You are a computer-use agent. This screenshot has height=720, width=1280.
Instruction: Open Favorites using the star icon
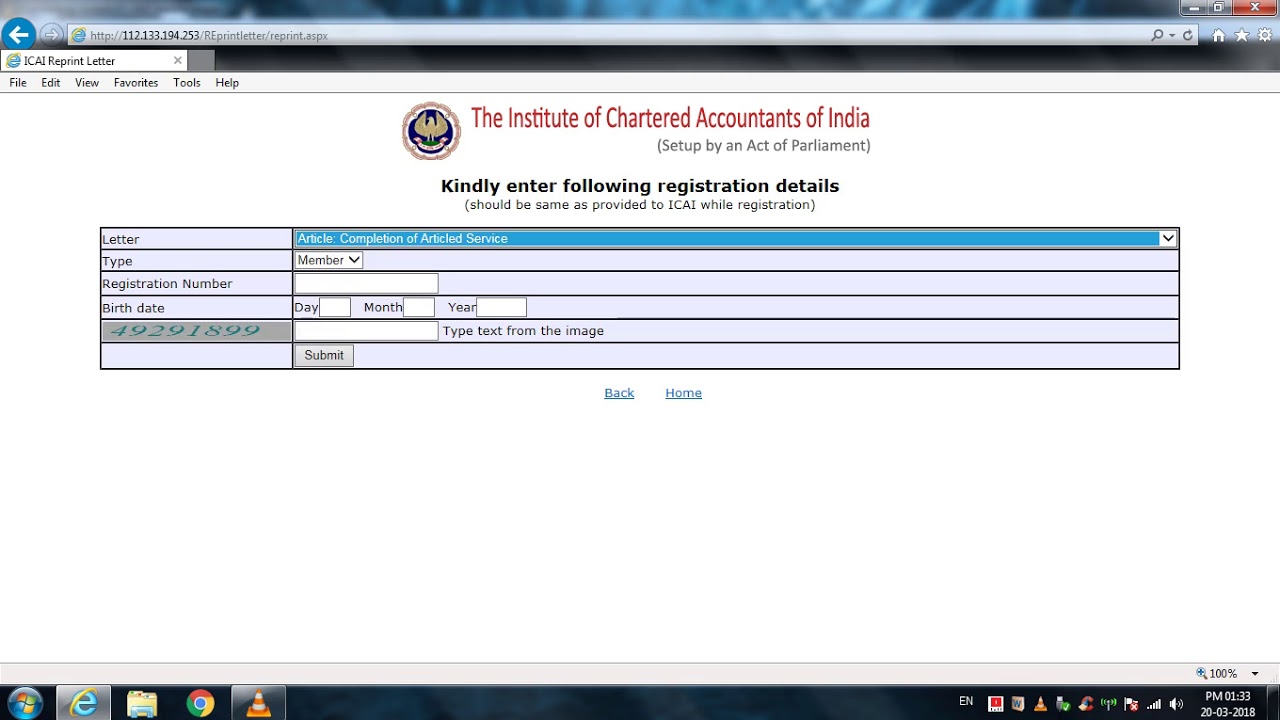(x=1242, y=35)
